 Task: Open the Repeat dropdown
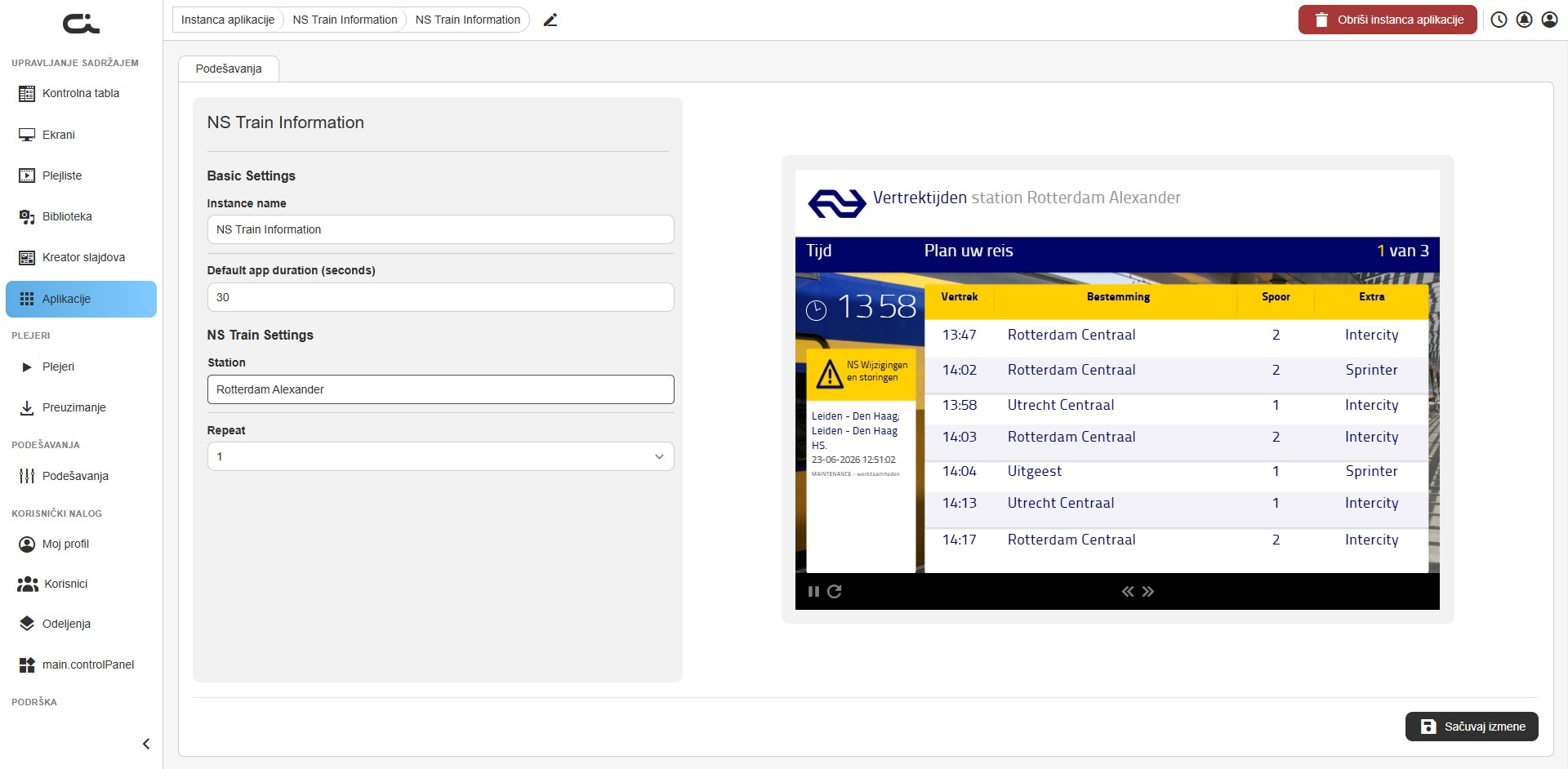tap(440, 456)
